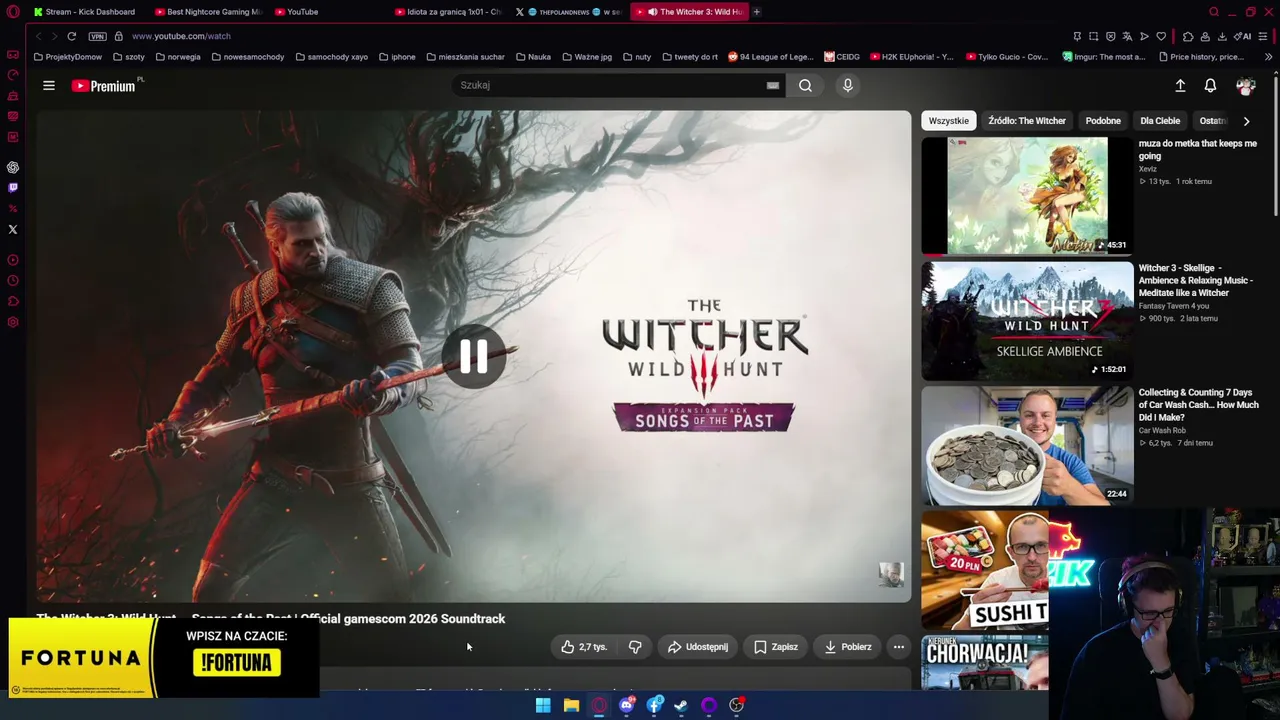Open the 'CEIDG' bookmark
Image resolution: width=1280 pixels, height=720 pixels.
(x=842, y=57)
